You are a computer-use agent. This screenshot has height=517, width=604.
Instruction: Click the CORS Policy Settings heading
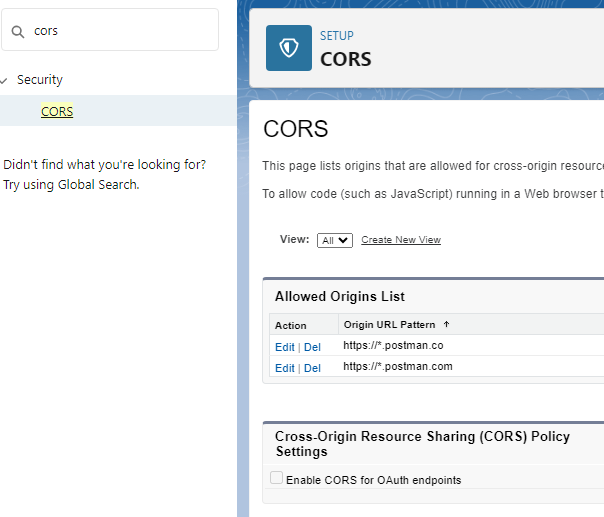(422, 443)
